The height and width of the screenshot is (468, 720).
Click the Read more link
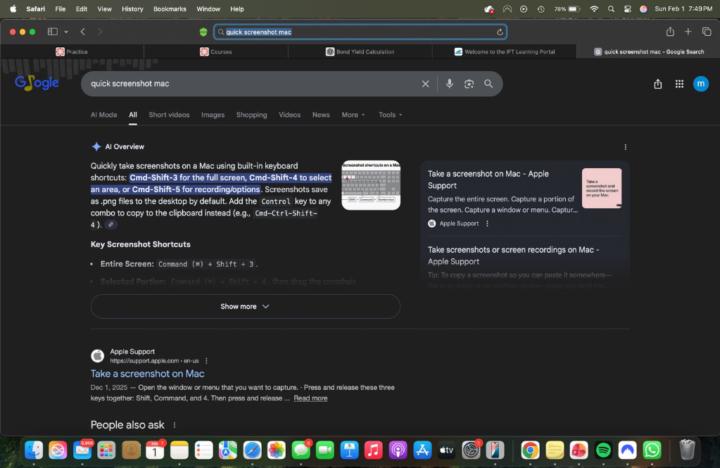(x=310, y=398)
